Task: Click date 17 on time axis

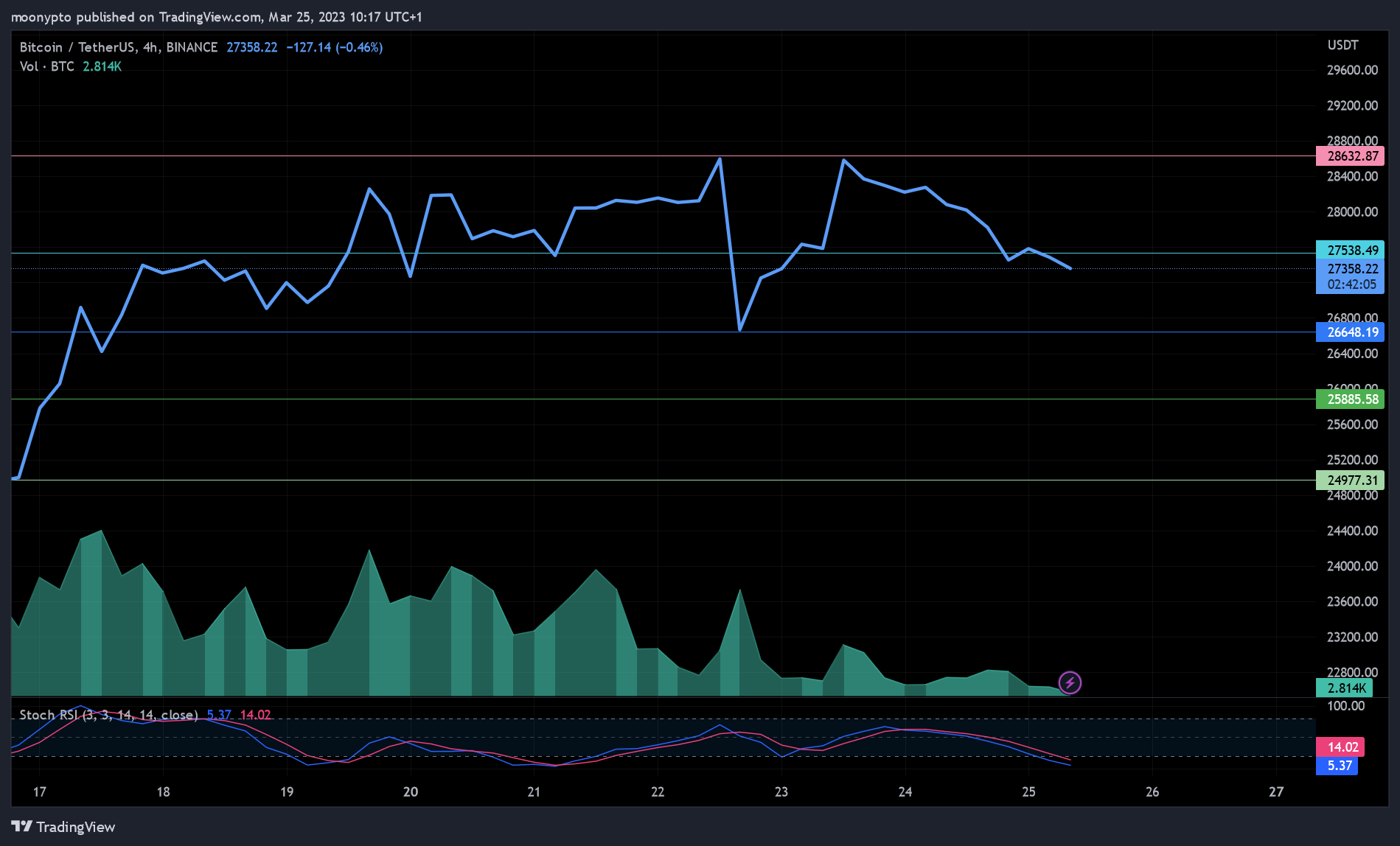Action: tap(40, 792)
